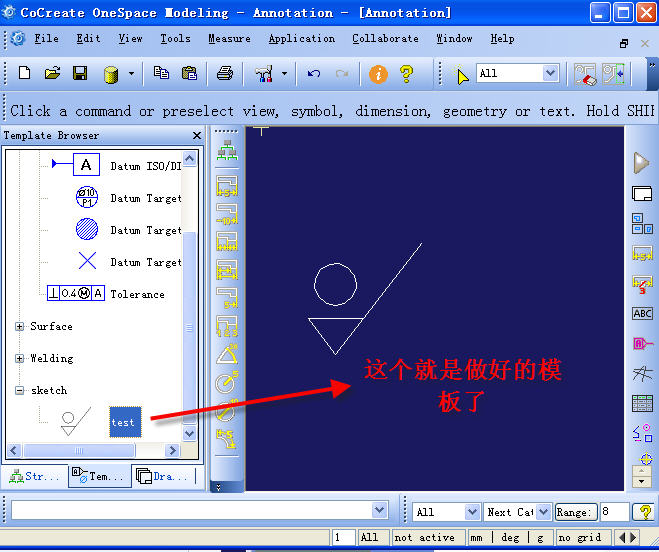Image resolution: width=659 pixels, height=552 pixels.
Task: Click the eraser delete tool icon
Action: coord(585,74)
